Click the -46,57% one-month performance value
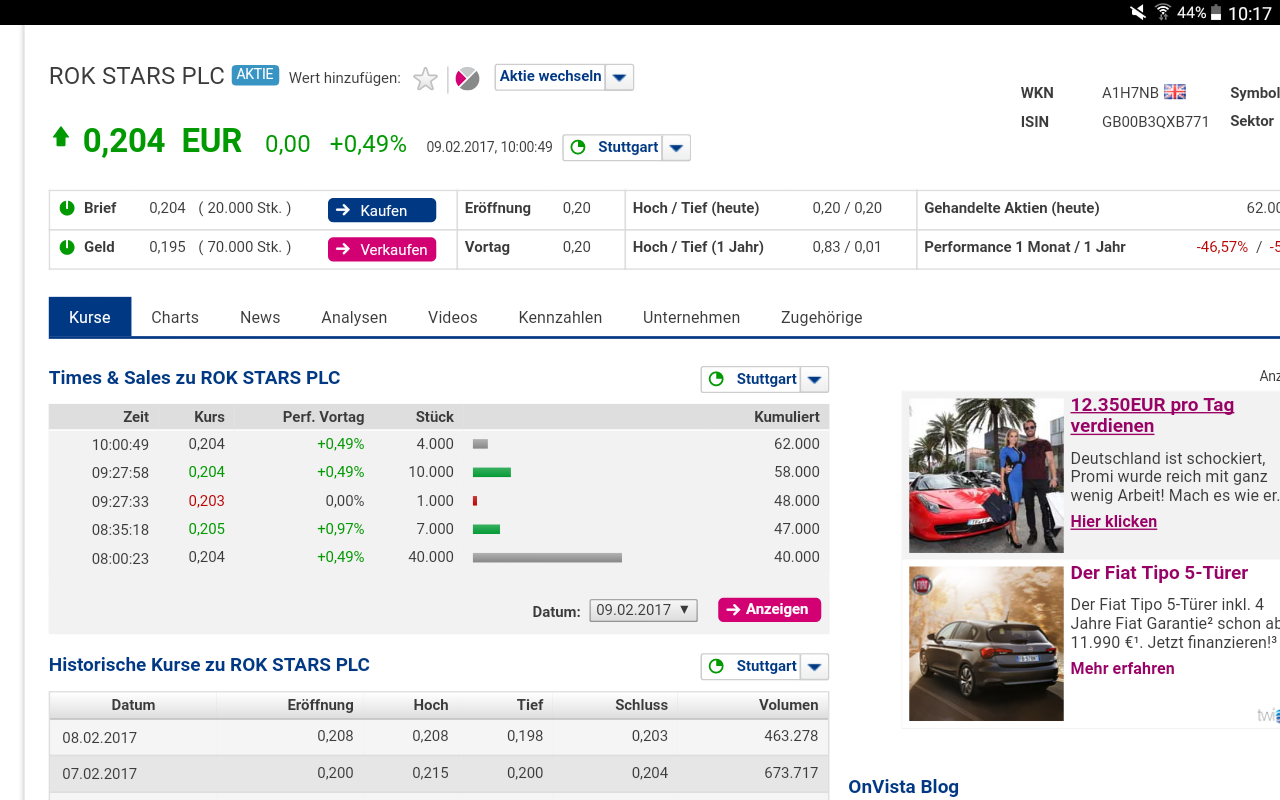Viewport: 1280px width, 800px height. 1222,247
